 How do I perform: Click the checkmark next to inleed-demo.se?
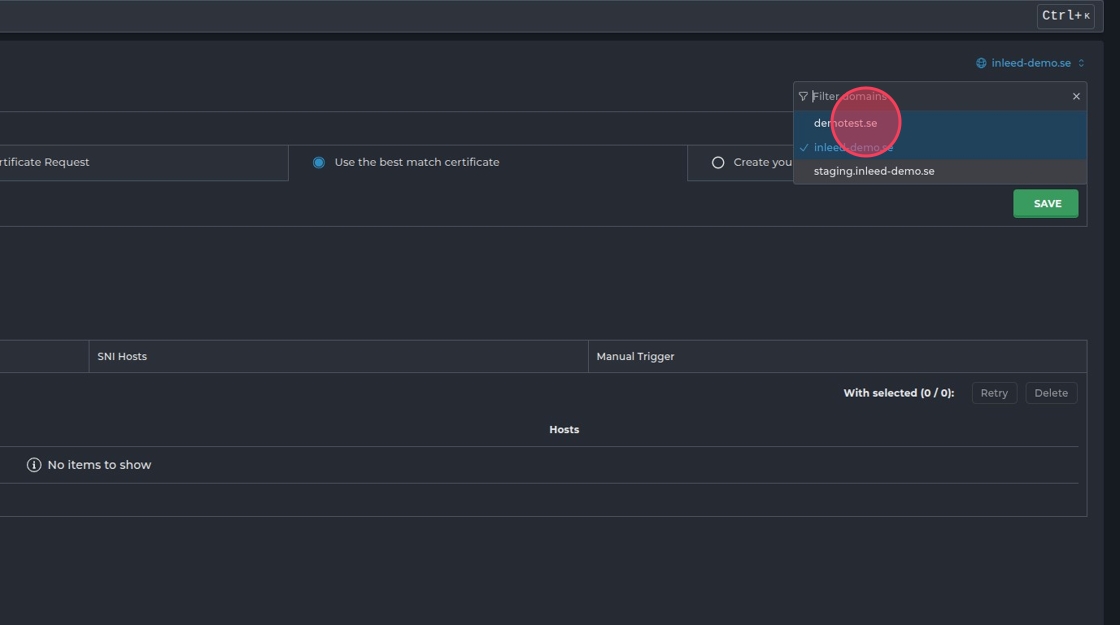point(804,148)
